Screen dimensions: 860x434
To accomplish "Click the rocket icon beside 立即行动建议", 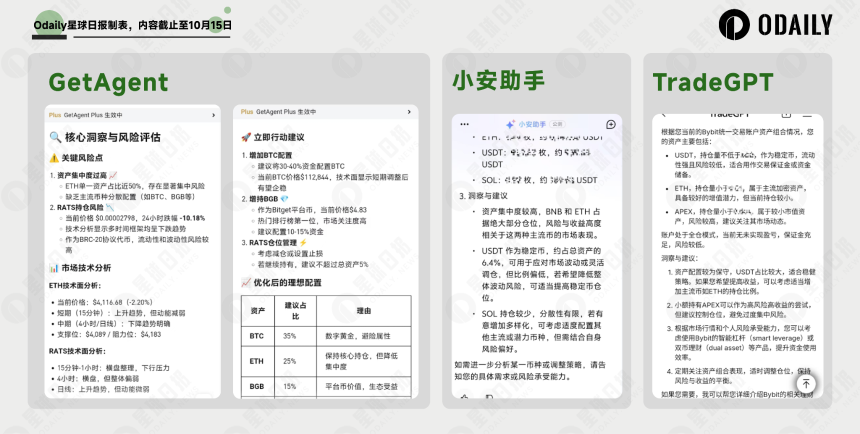I will tap(246, 137).
